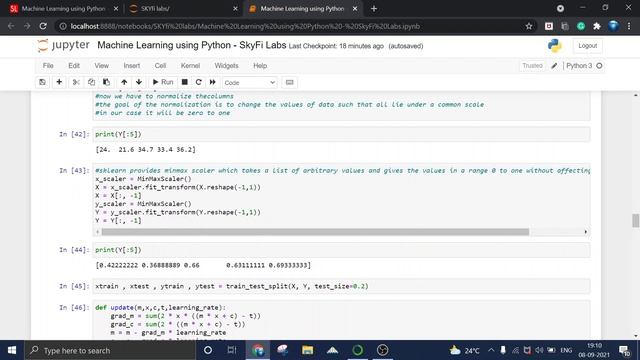Open browser extensions puzzle icon

597,26
